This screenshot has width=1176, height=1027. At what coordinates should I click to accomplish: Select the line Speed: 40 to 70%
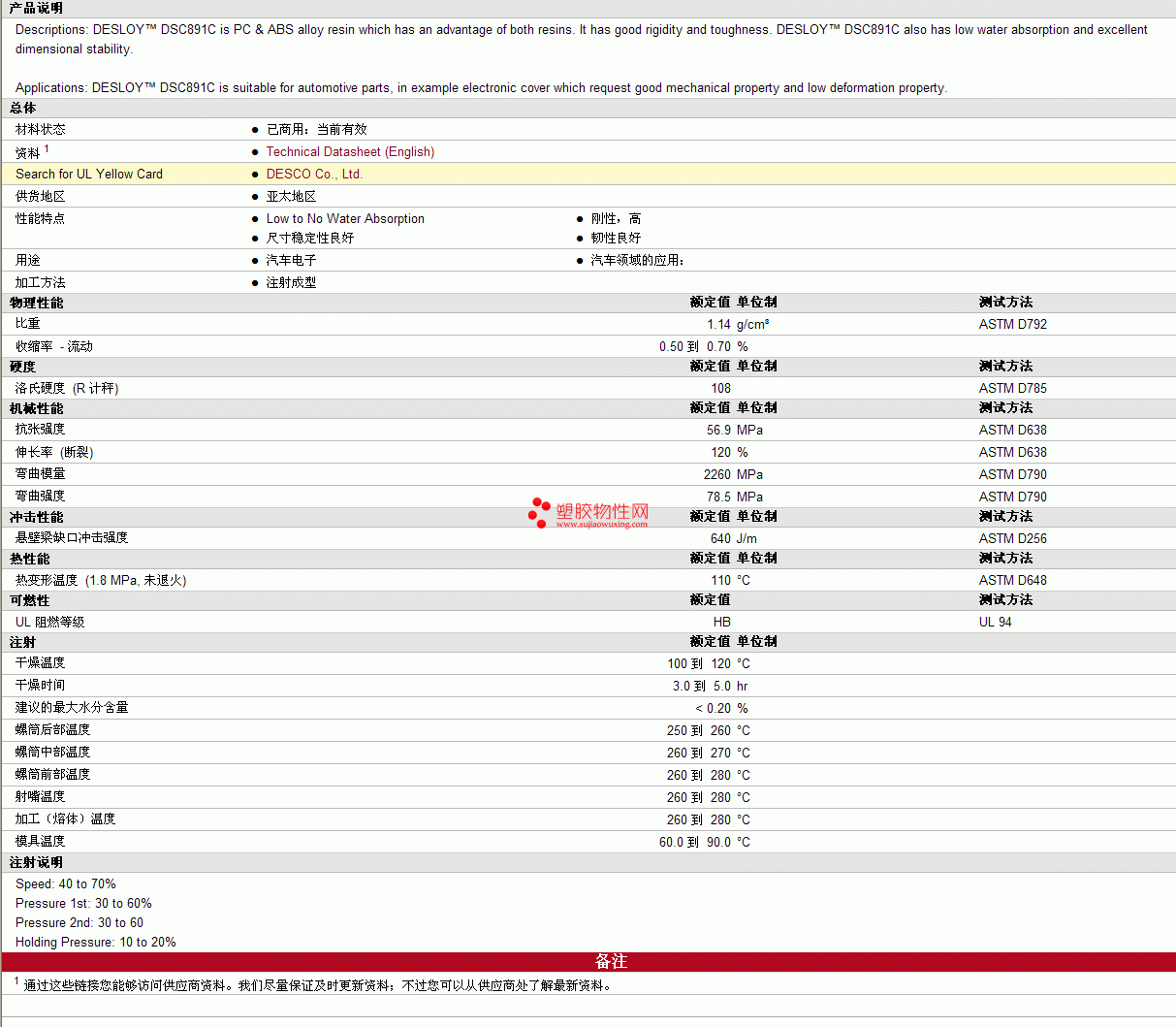66,883
